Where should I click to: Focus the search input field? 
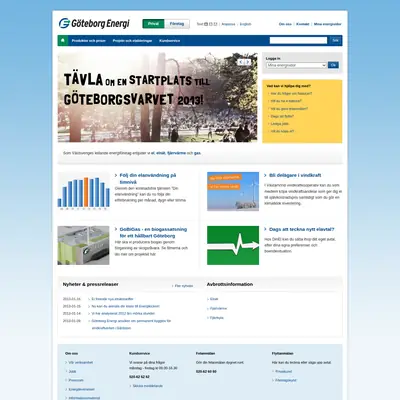click(x=298, y=40)
